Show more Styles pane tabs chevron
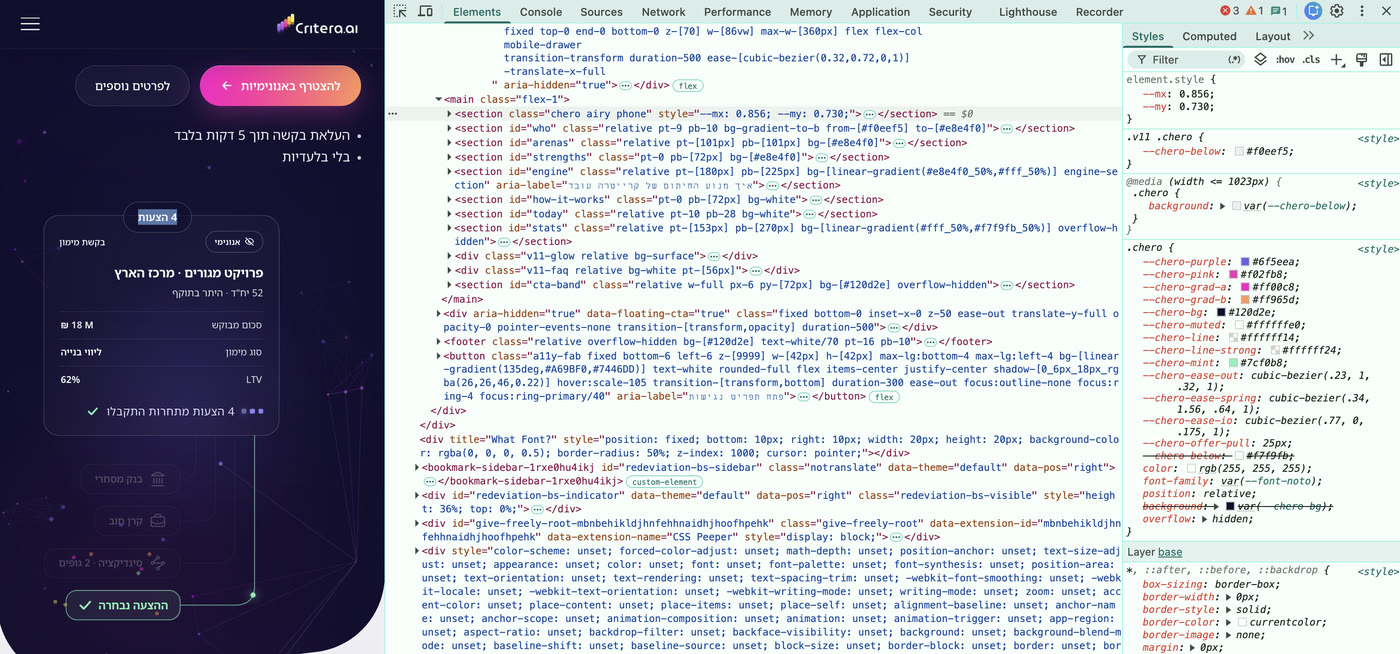 click(x=1309, y=36)
